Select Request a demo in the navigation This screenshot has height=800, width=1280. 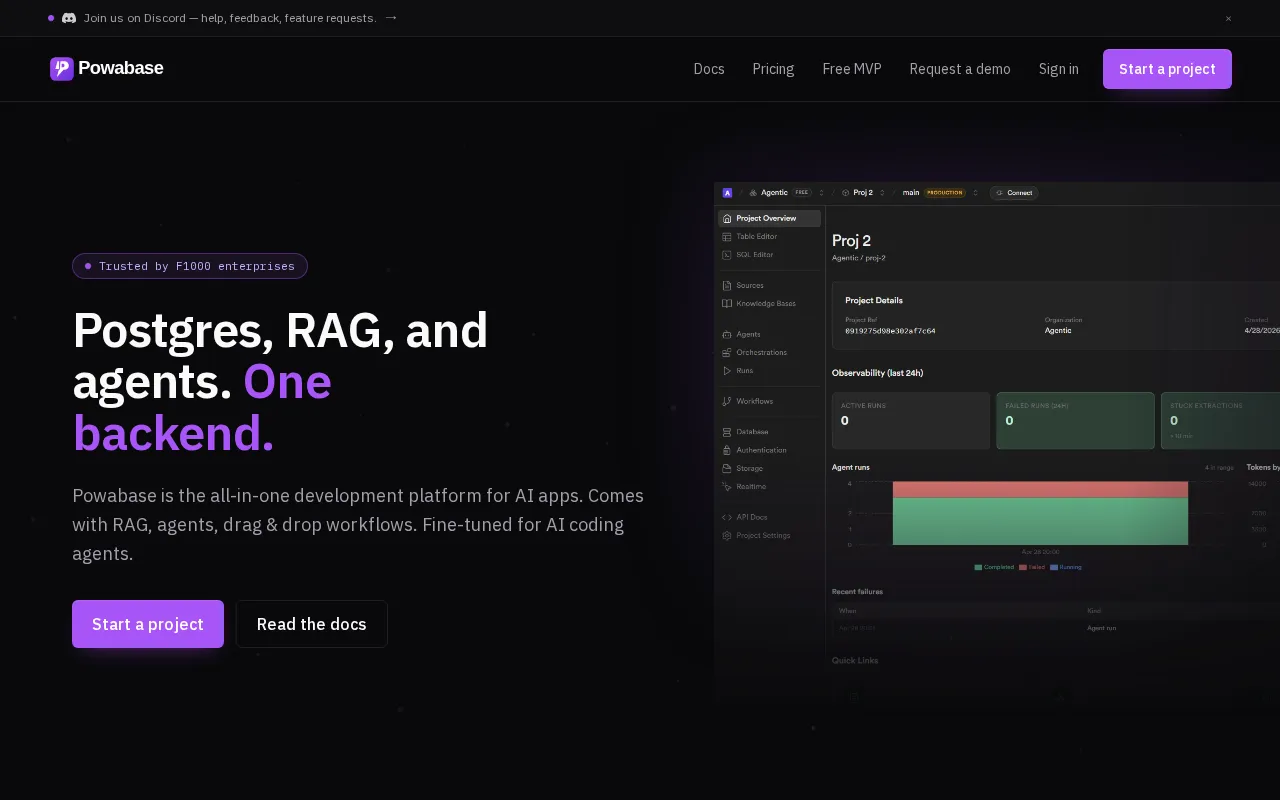pos(960,69)
